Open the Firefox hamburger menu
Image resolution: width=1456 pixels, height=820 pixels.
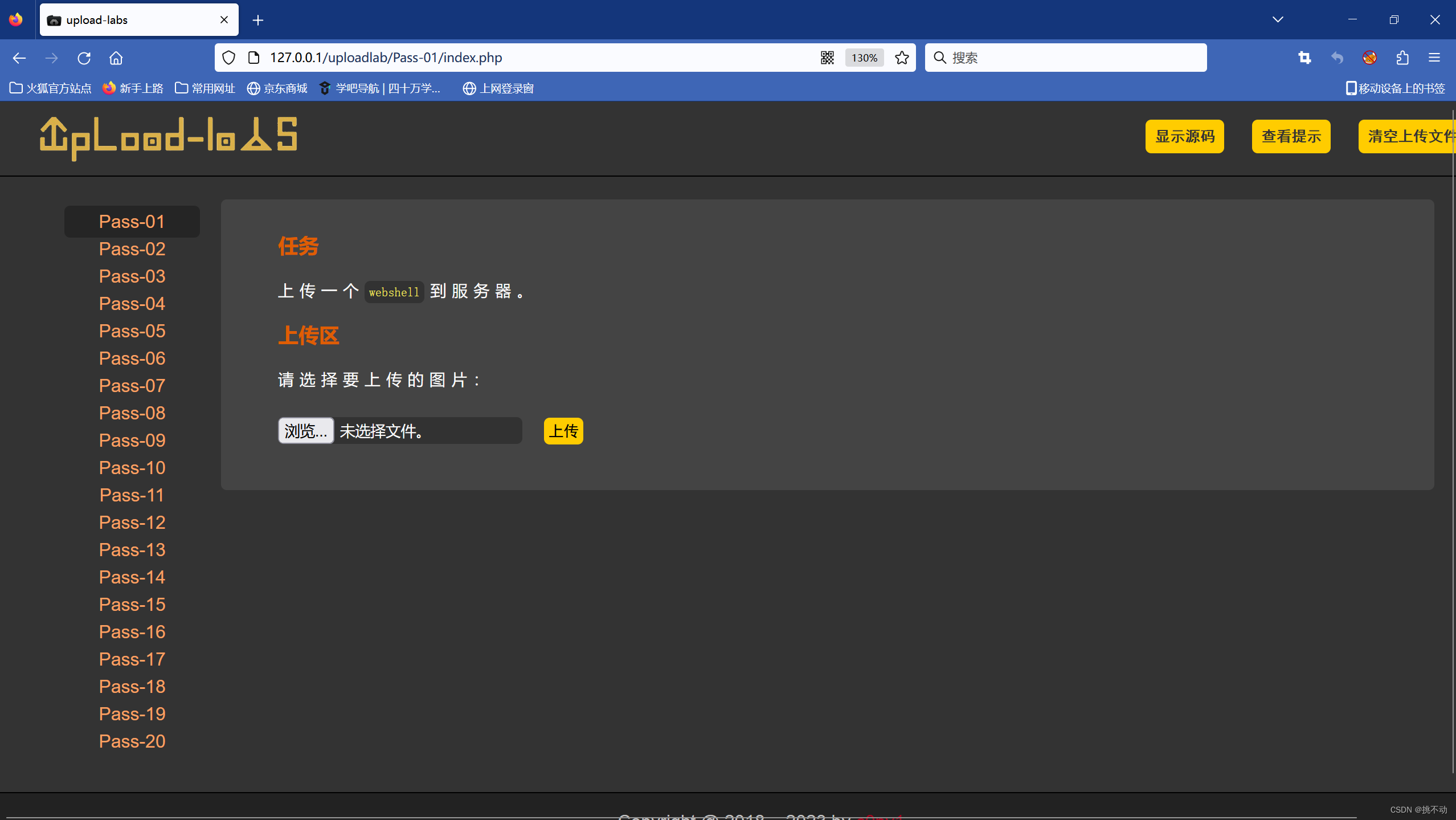(1434, 58)
